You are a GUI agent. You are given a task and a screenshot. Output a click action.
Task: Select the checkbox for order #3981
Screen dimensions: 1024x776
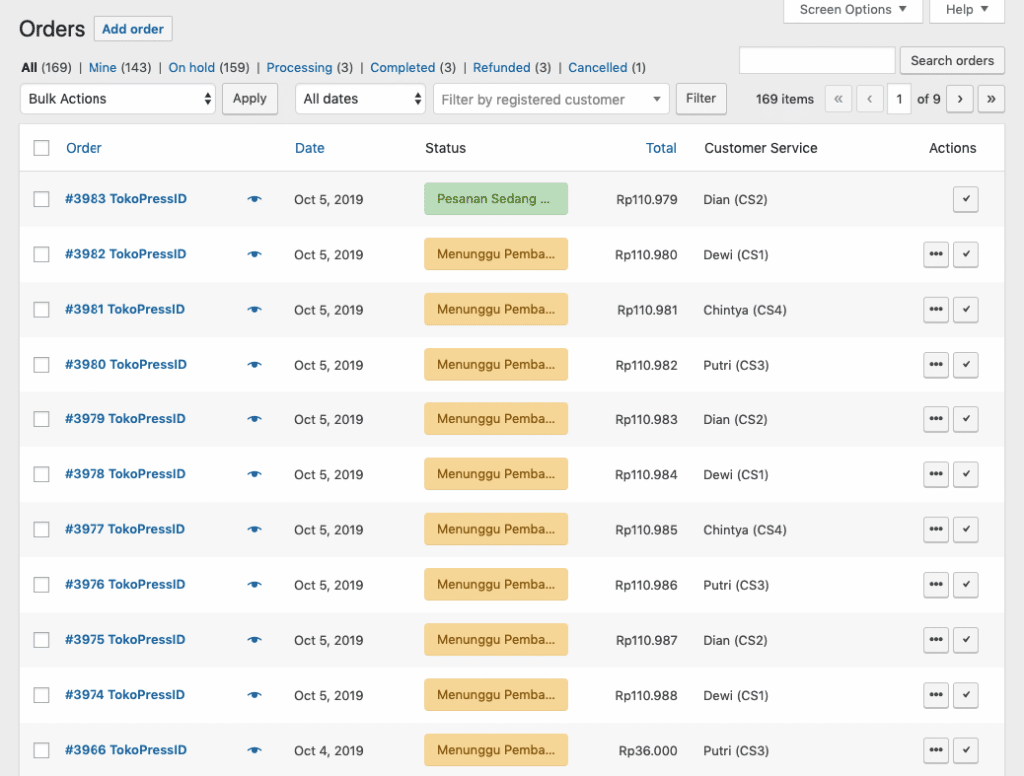[x=41, y=309]
